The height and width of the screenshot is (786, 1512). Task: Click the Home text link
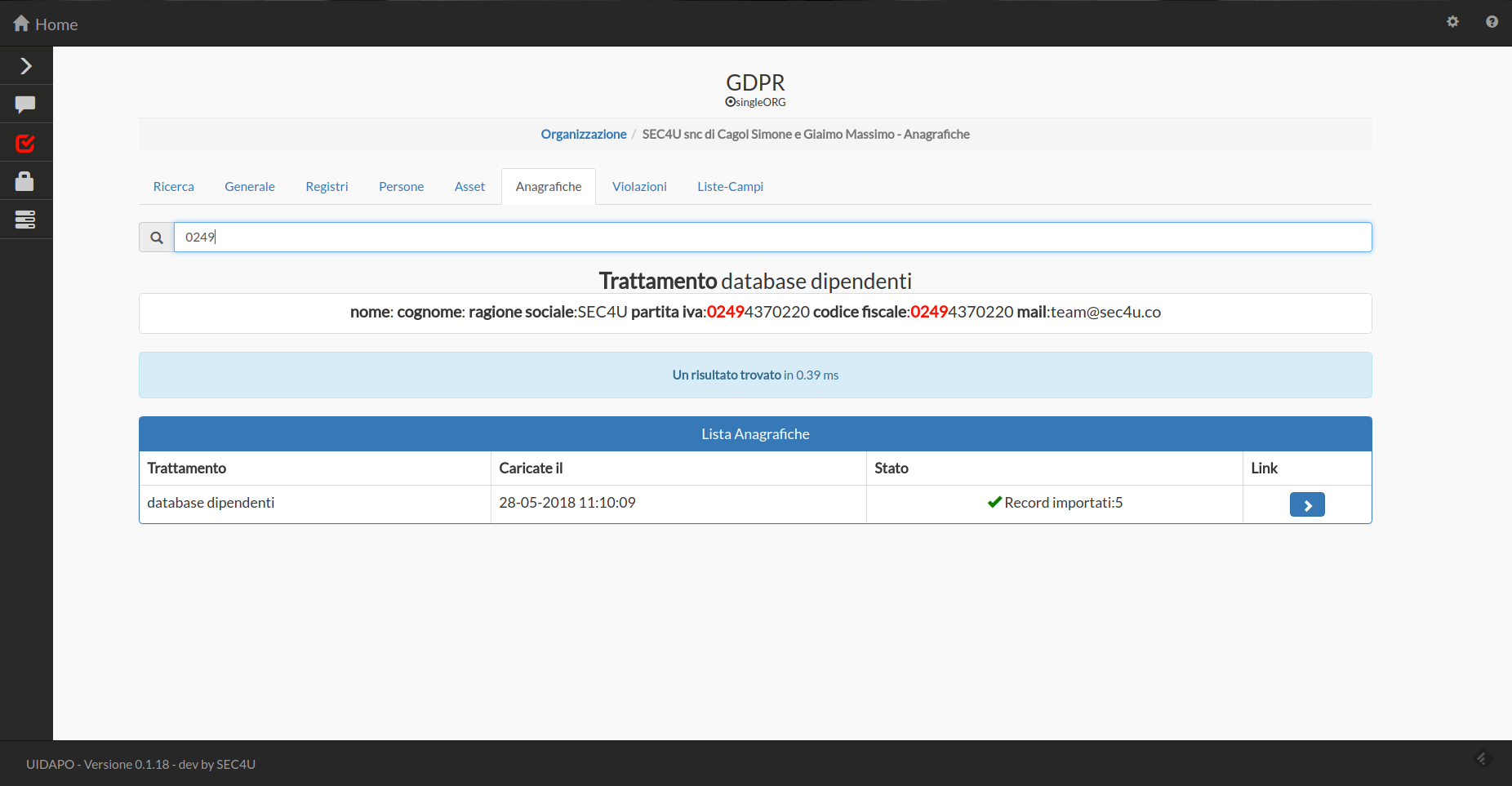click(56, 24)
